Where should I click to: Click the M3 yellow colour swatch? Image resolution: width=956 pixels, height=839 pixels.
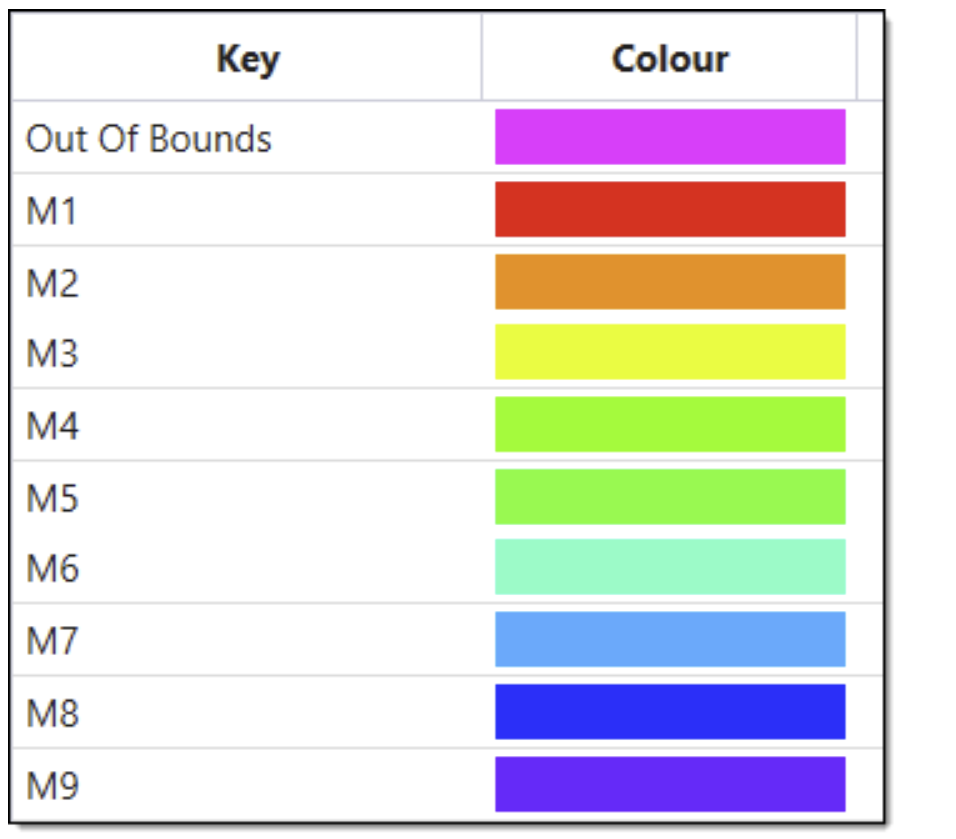pyautogui.click(x=670, y=352)
